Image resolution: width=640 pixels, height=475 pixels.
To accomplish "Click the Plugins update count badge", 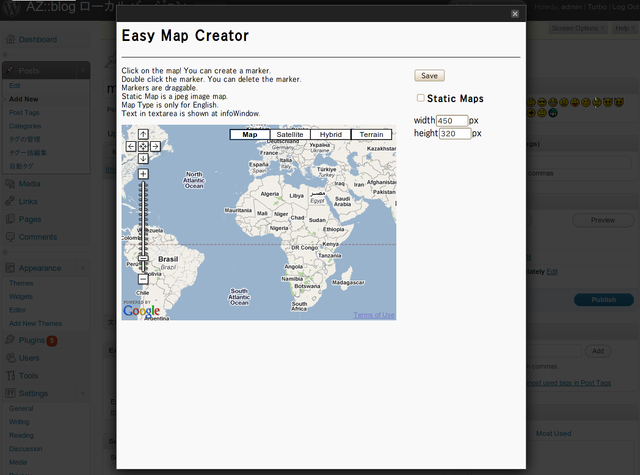I will pos(52,341).
